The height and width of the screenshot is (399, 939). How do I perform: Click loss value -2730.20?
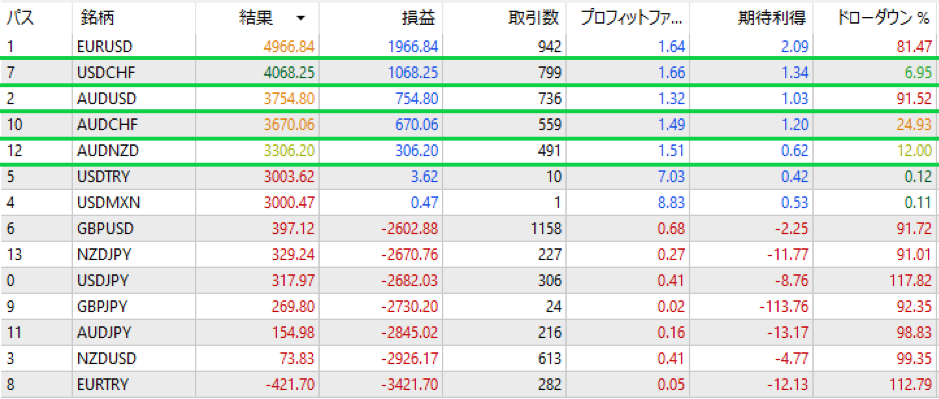(410, 306)
